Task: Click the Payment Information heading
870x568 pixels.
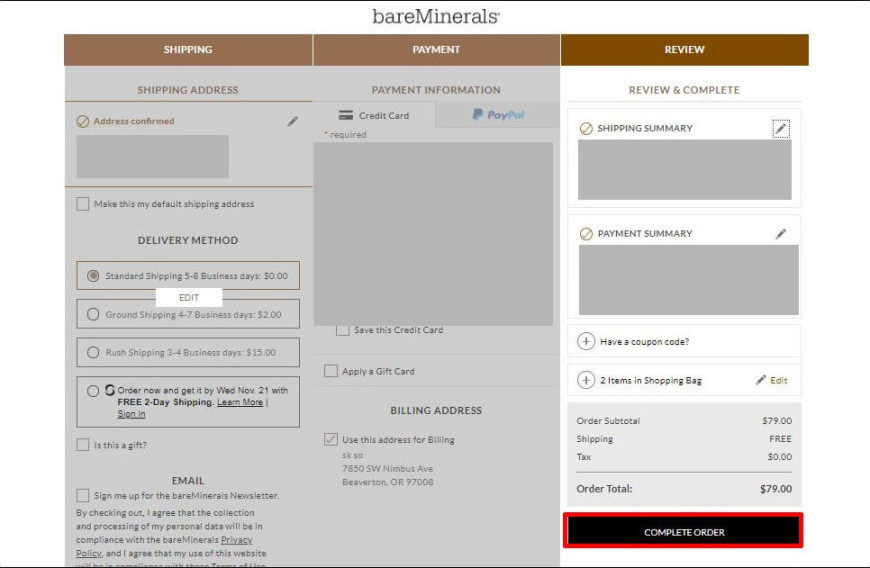Action: (x=436, y=90)
